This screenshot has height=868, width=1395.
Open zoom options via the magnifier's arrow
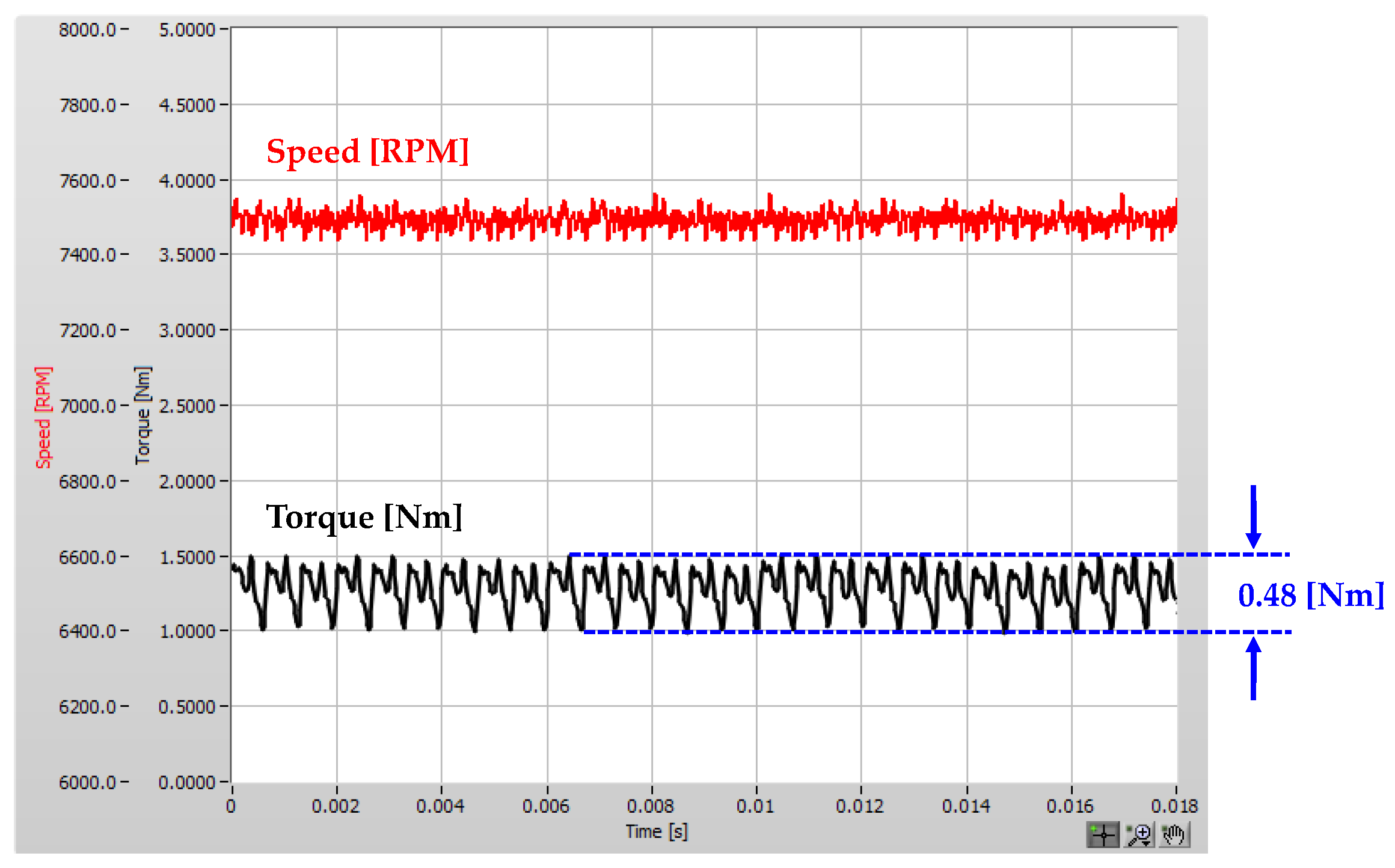tap(1147, 843)
